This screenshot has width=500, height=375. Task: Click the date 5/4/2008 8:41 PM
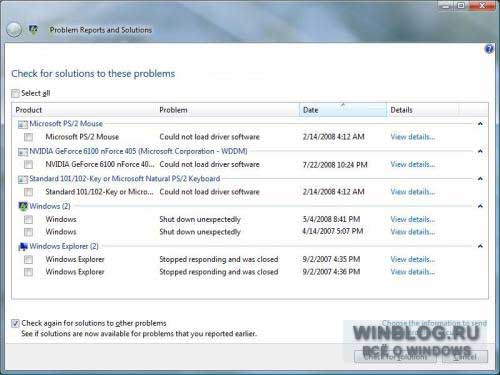point(331,219)
